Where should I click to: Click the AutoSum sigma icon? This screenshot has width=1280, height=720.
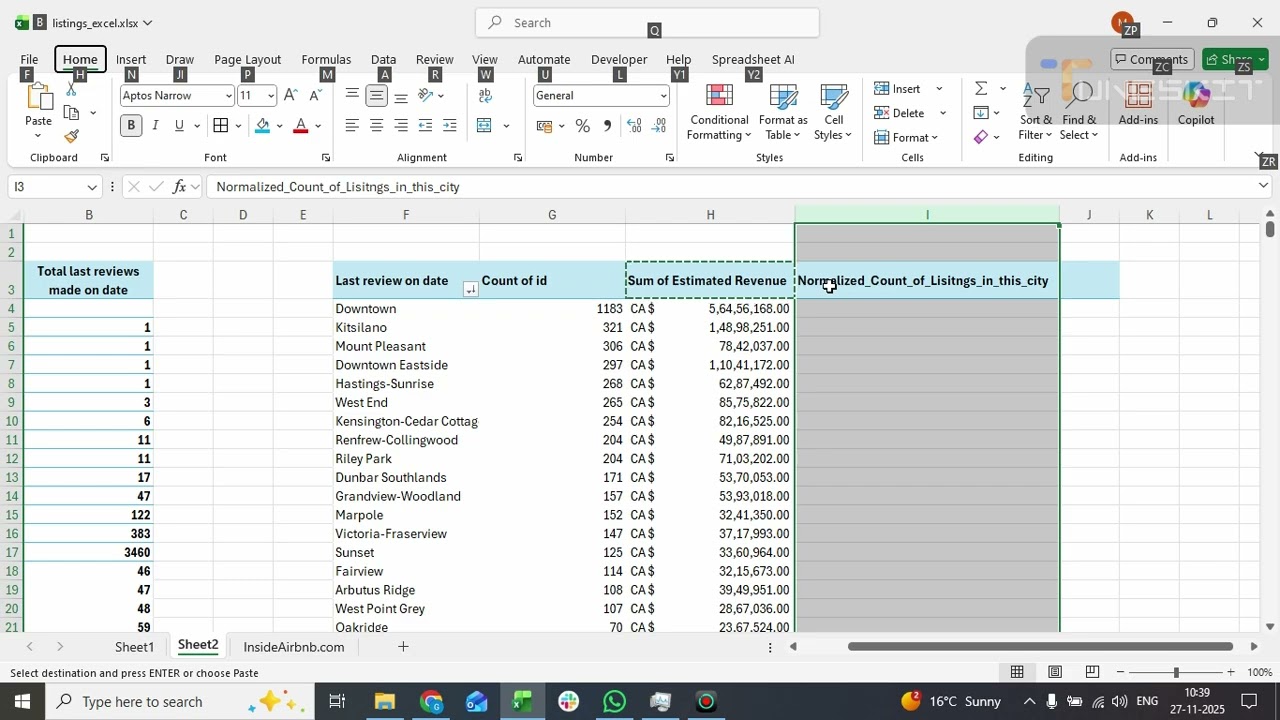tap(981, 88)
